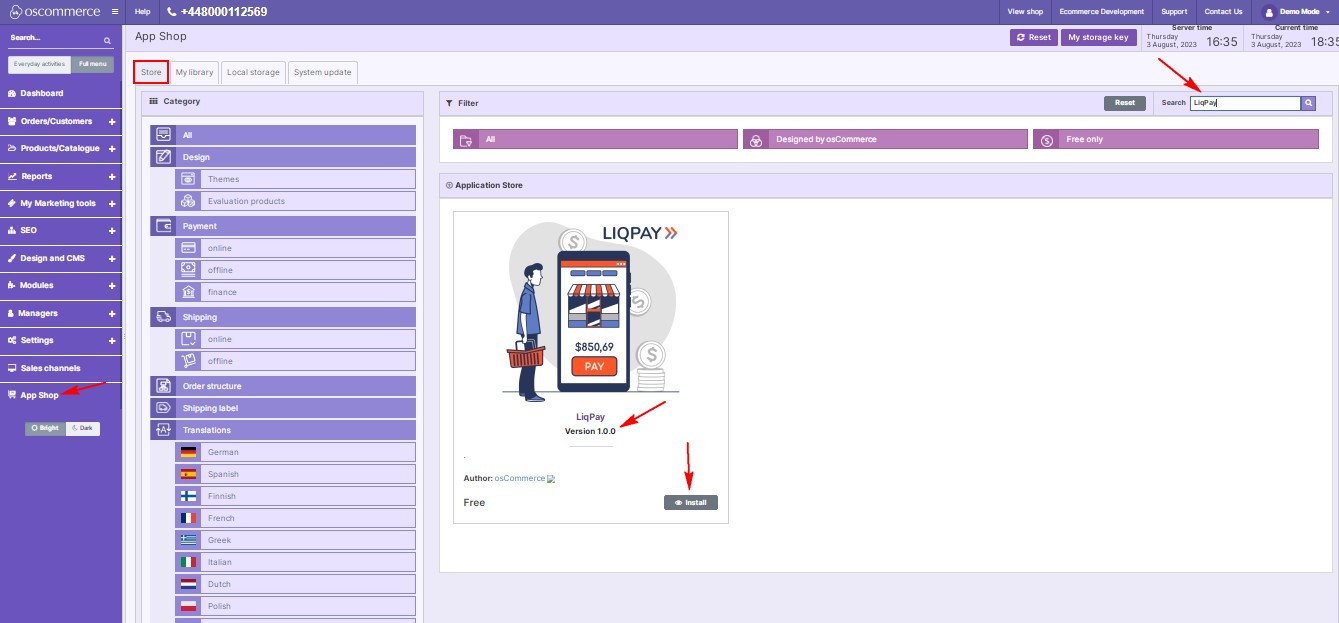1339x623 pixels.
Task: Open Contact Us link
Action: point(1223,12)
